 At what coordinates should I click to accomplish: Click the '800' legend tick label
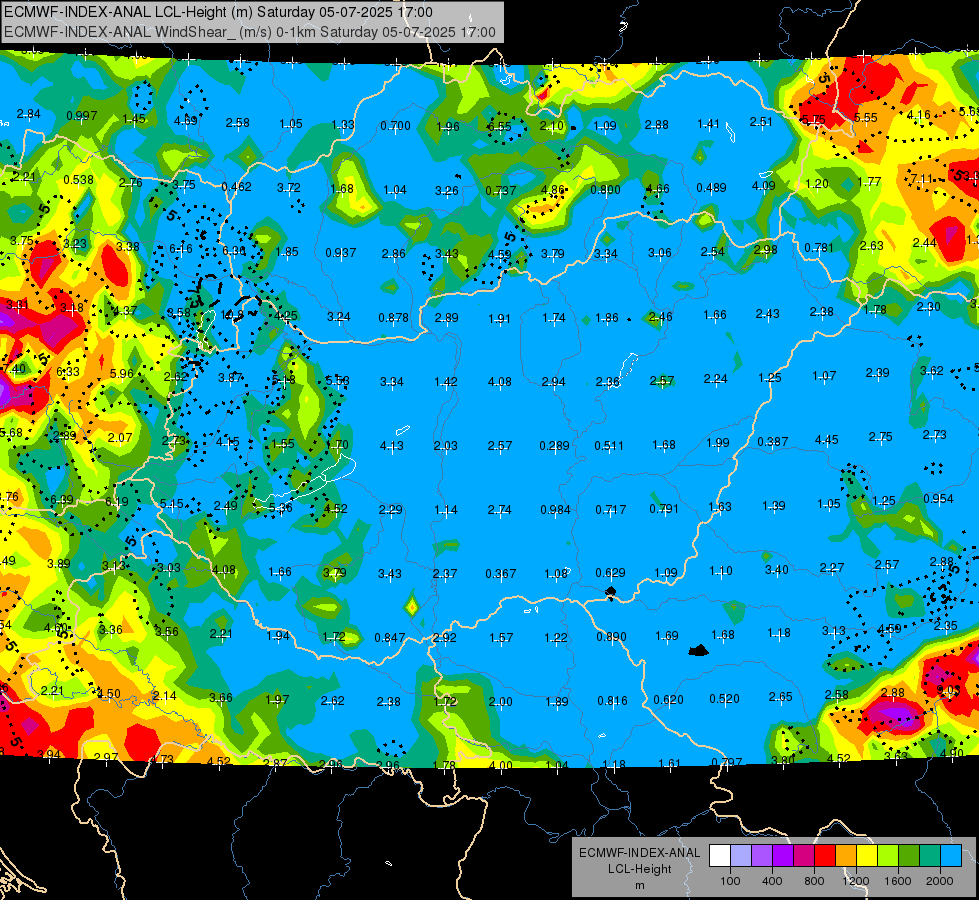pyautogui.click(x=814, y=881)
